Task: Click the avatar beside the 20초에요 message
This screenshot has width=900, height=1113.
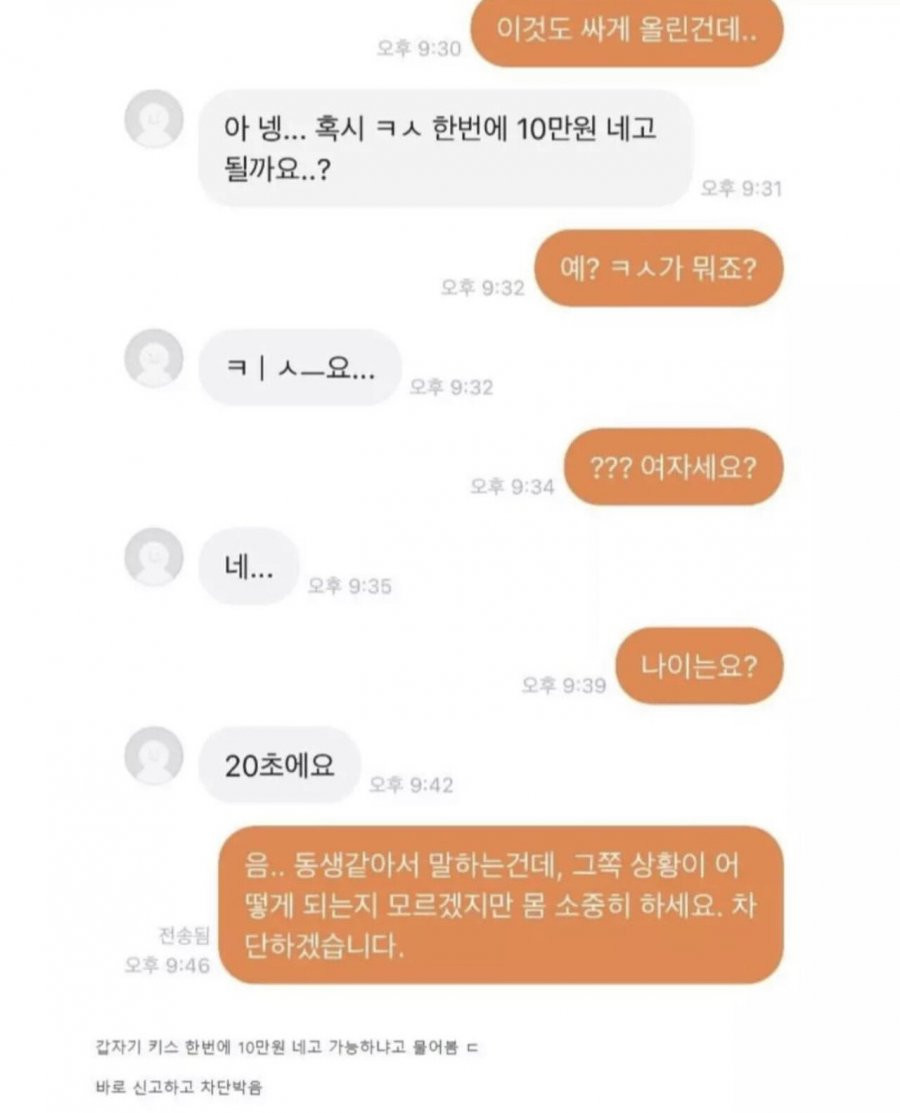Action: pyautogui.click(x=154, y=755)
